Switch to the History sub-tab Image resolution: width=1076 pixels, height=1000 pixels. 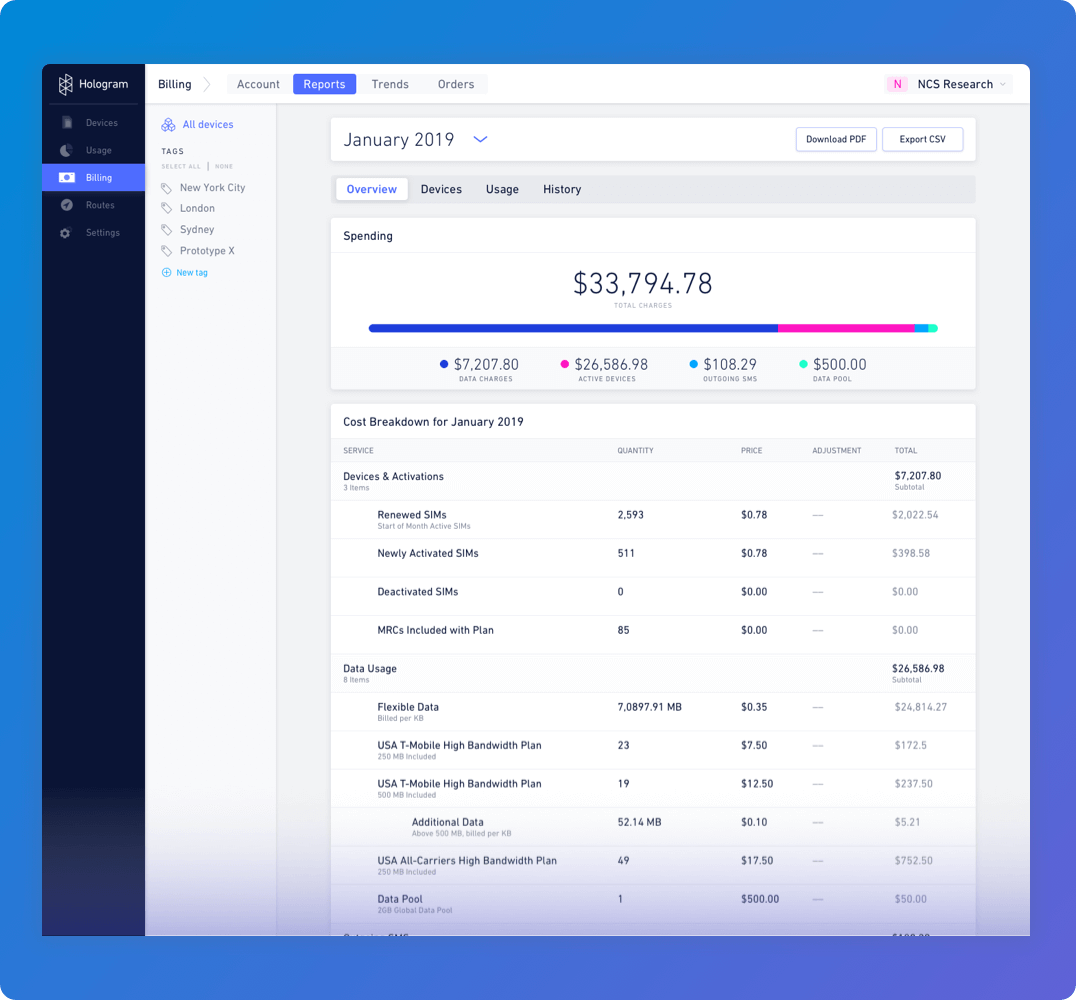(x=562, y=189)
